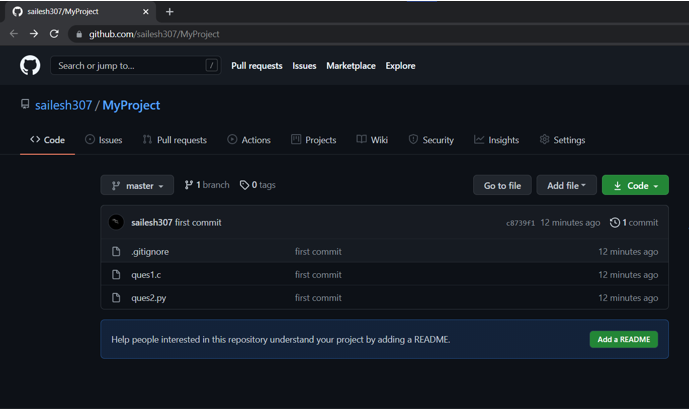Select the sailesh307/MyProject browser tab
This screenshot has width=689, height=409.
(79, 12)
